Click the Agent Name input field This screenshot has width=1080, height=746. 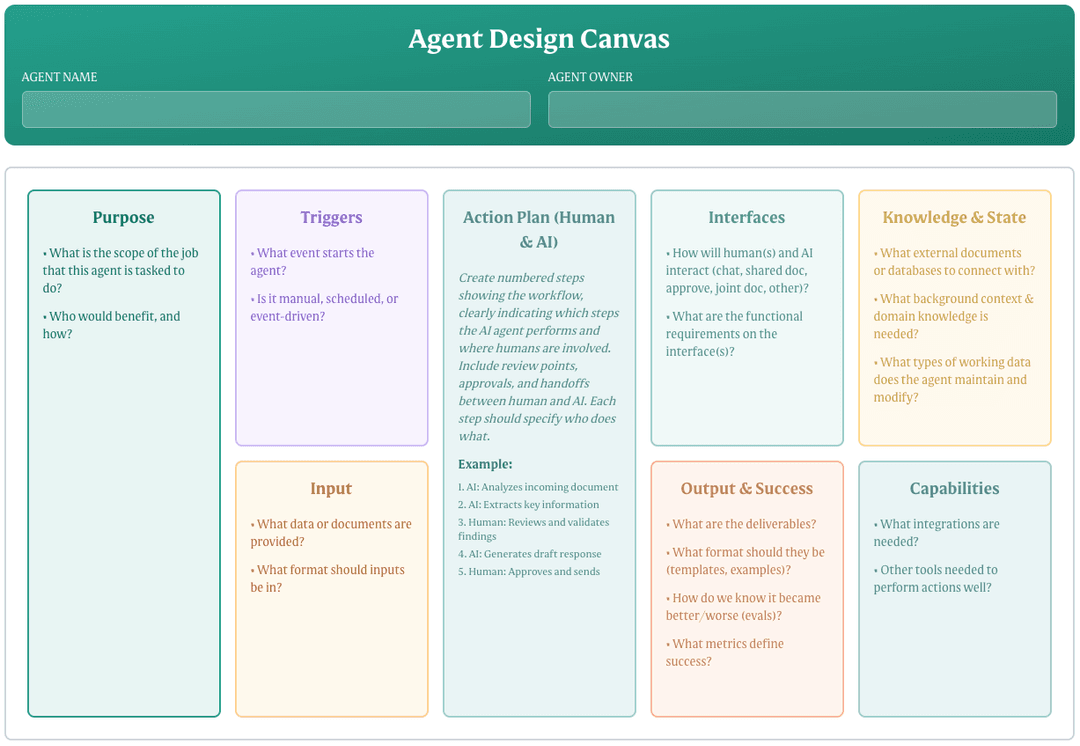coord(276,109)
